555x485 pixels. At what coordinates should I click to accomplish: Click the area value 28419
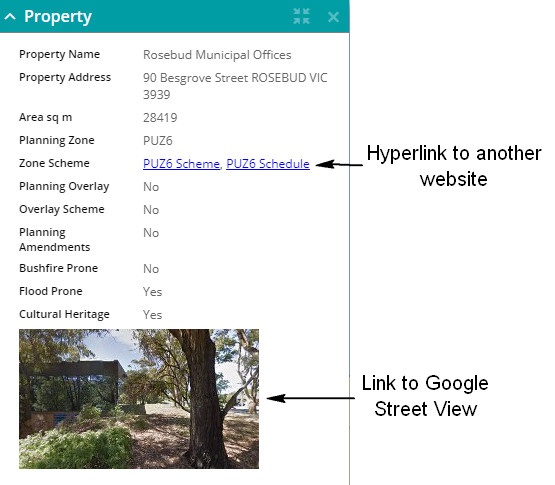pyautogui.click(x=160, y=118)
